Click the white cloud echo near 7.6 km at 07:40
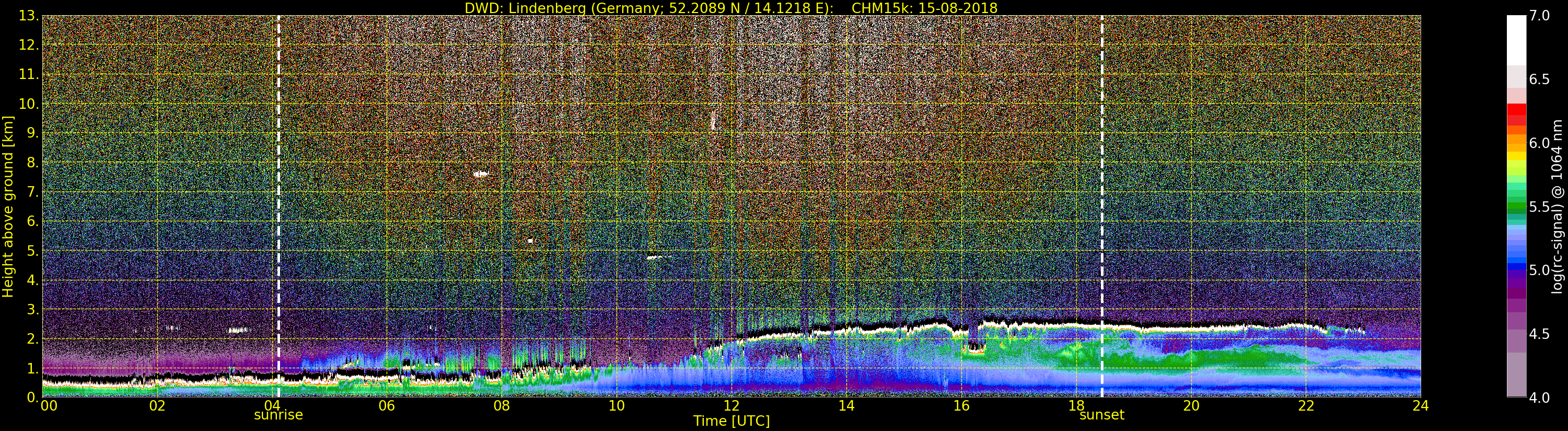 point(481,174)
